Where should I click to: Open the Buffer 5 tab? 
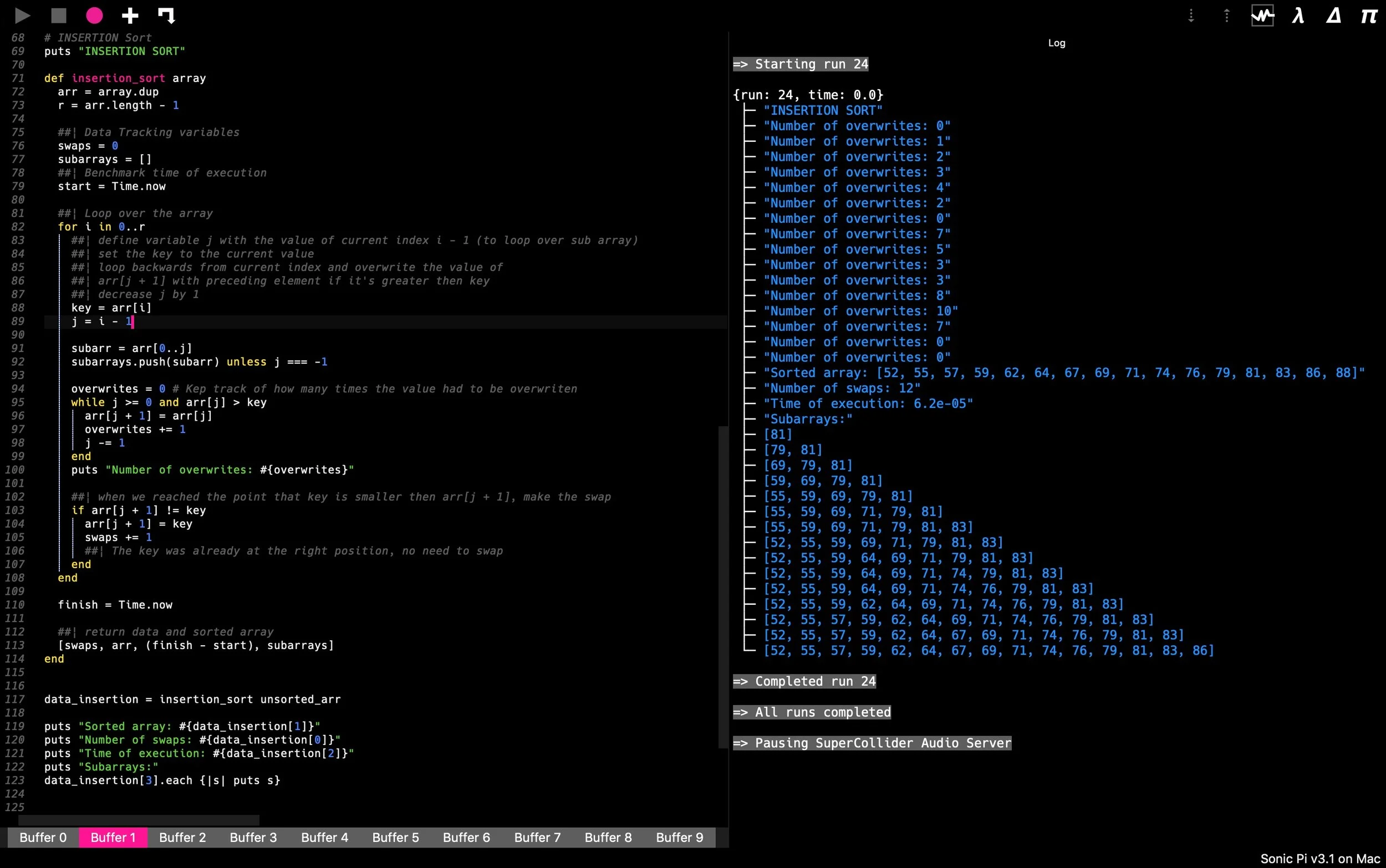click(x=395, y=838)
